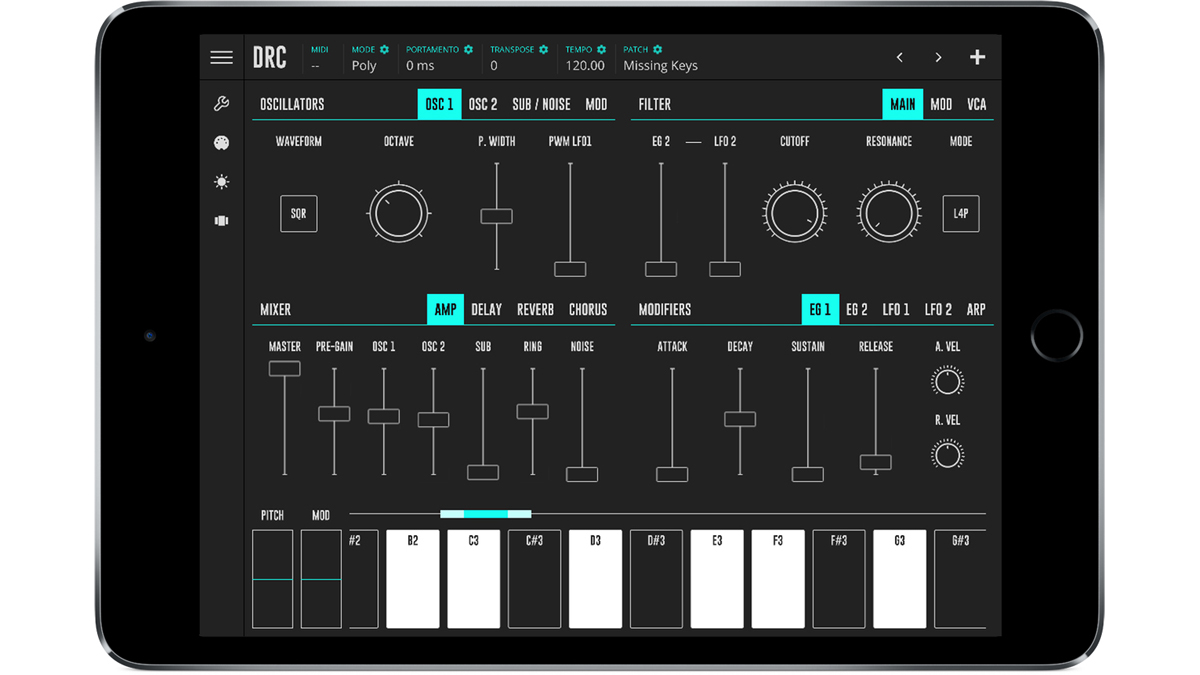The image size is (1200, 675).
Task: Open Portamento settings gear
Action: click(468, 49)
